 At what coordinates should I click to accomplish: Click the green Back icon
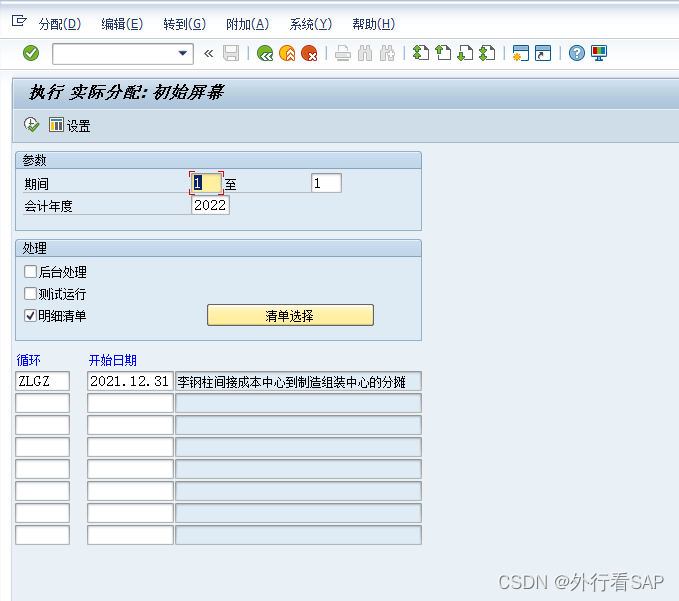[265, 53]
